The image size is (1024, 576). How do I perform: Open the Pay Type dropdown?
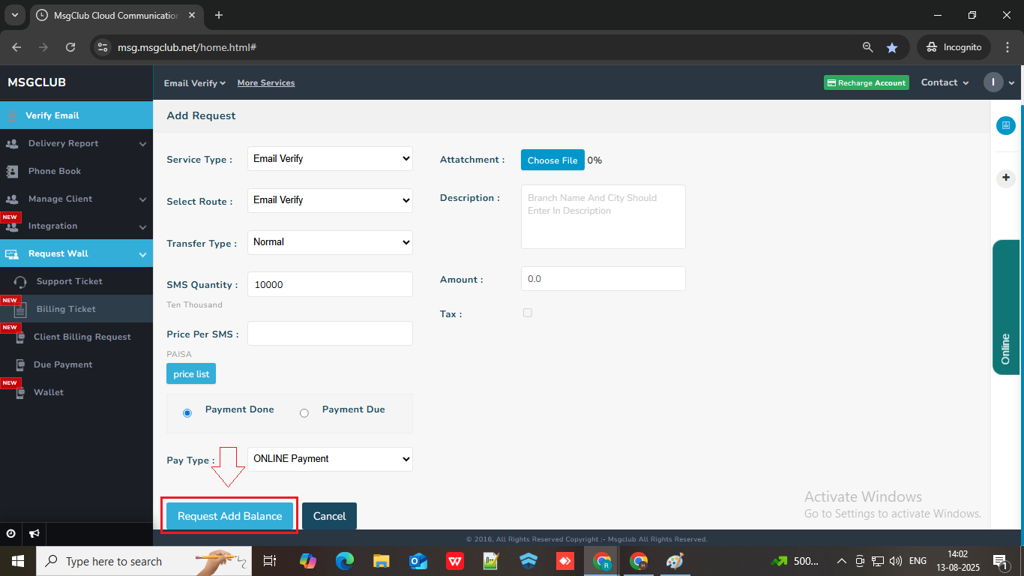[x=330, y=459]
